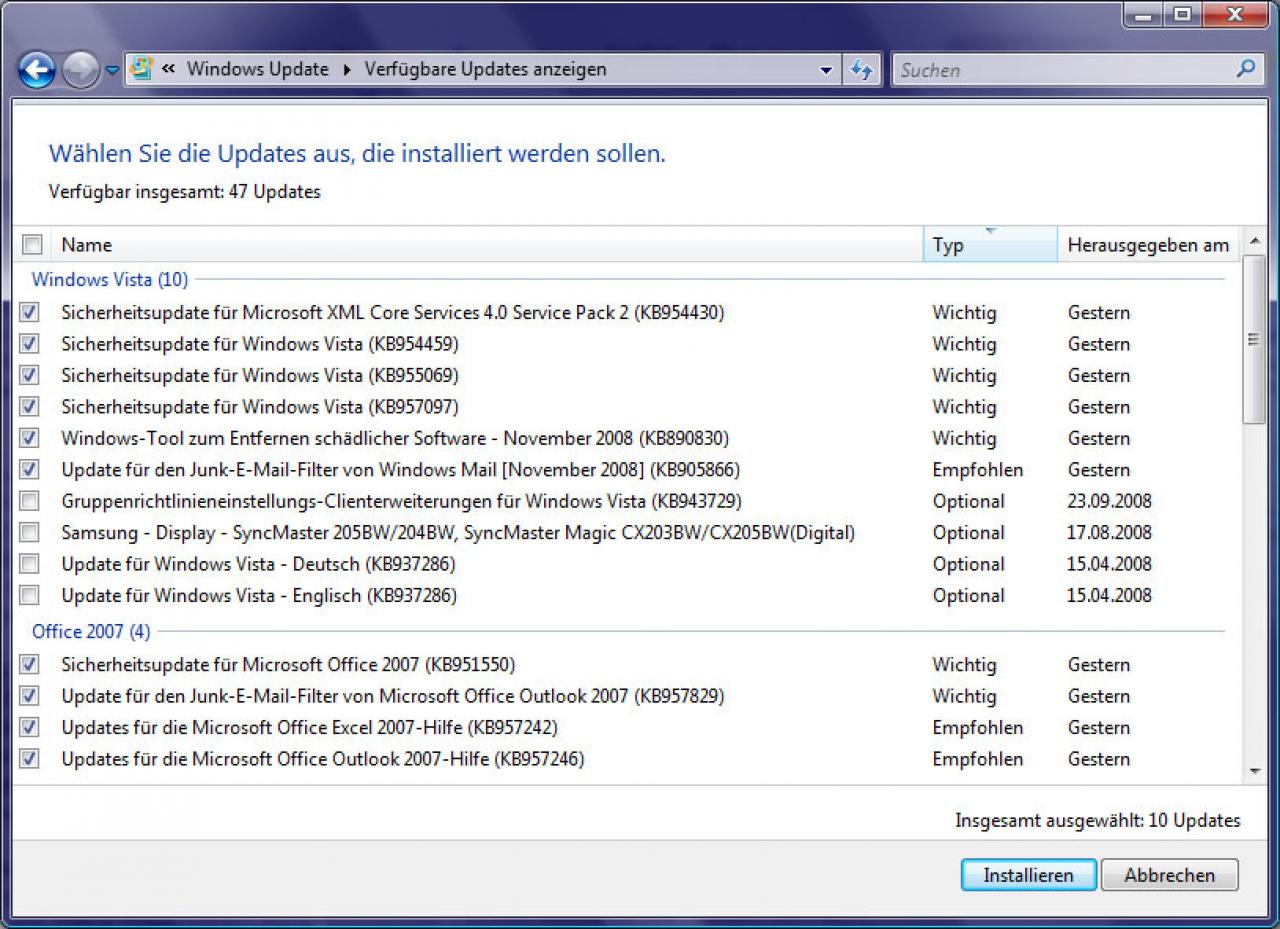Select the XML Core Services KB954430 row text
The width and height of the screenshot is (1280, 929).
[393, 312]
